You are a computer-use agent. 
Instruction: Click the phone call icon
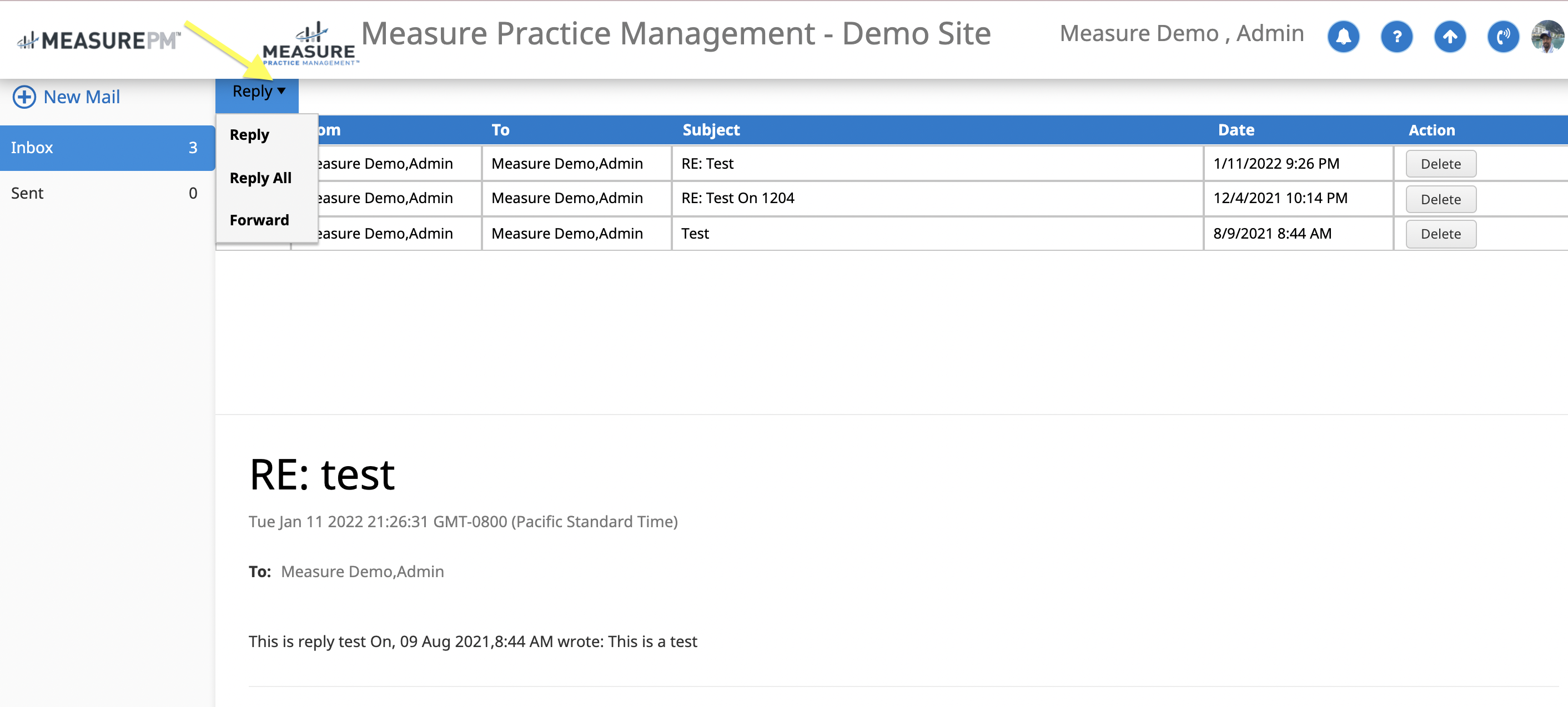click(1503, 37)
